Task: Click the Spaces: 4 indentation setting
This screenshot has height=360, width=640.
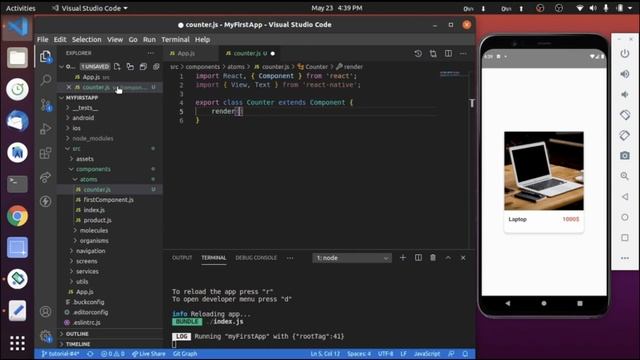Action: pos(359,354)
